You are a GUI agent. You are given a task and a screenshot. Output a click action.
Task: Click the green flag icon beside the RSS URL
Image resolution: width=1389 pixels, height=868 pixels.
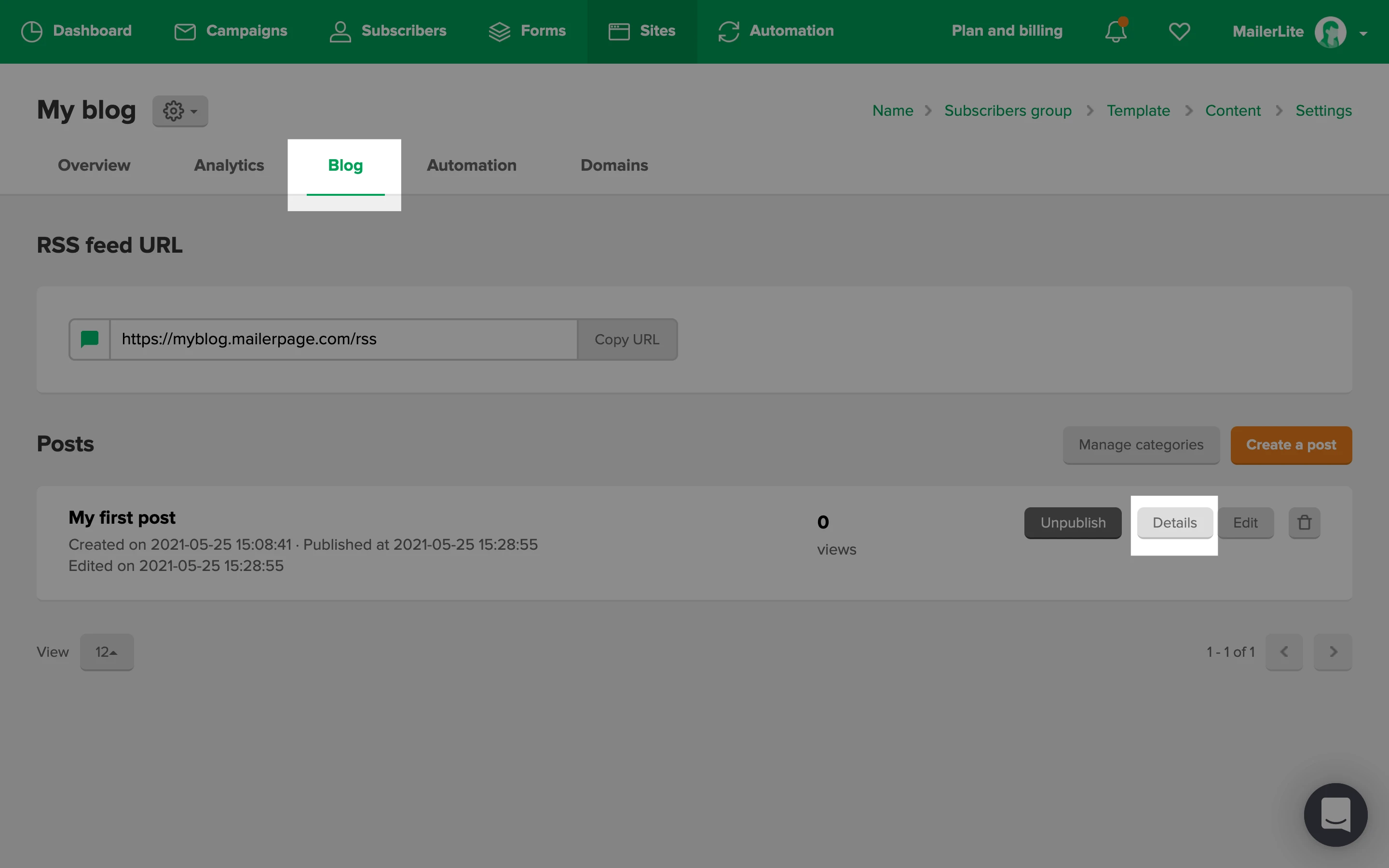90,339
